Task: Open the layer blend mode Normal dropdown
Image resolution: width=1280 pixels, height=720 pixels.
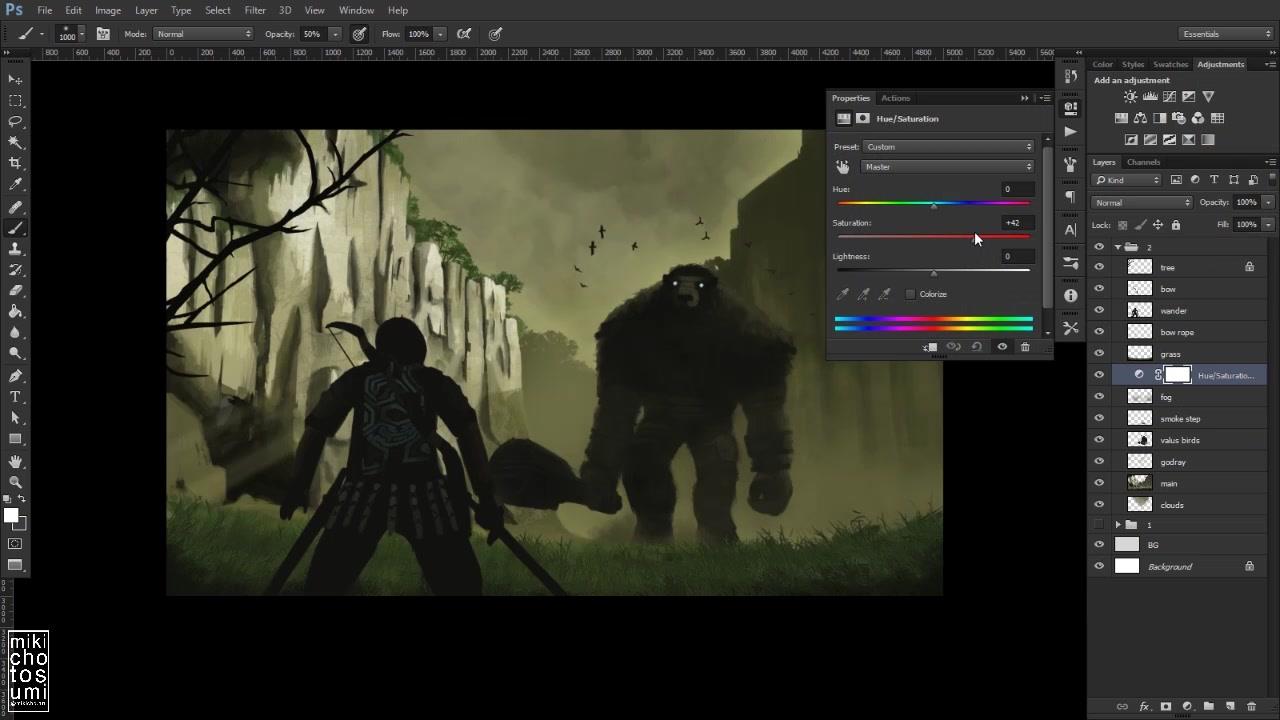Action: point(1142,202)
